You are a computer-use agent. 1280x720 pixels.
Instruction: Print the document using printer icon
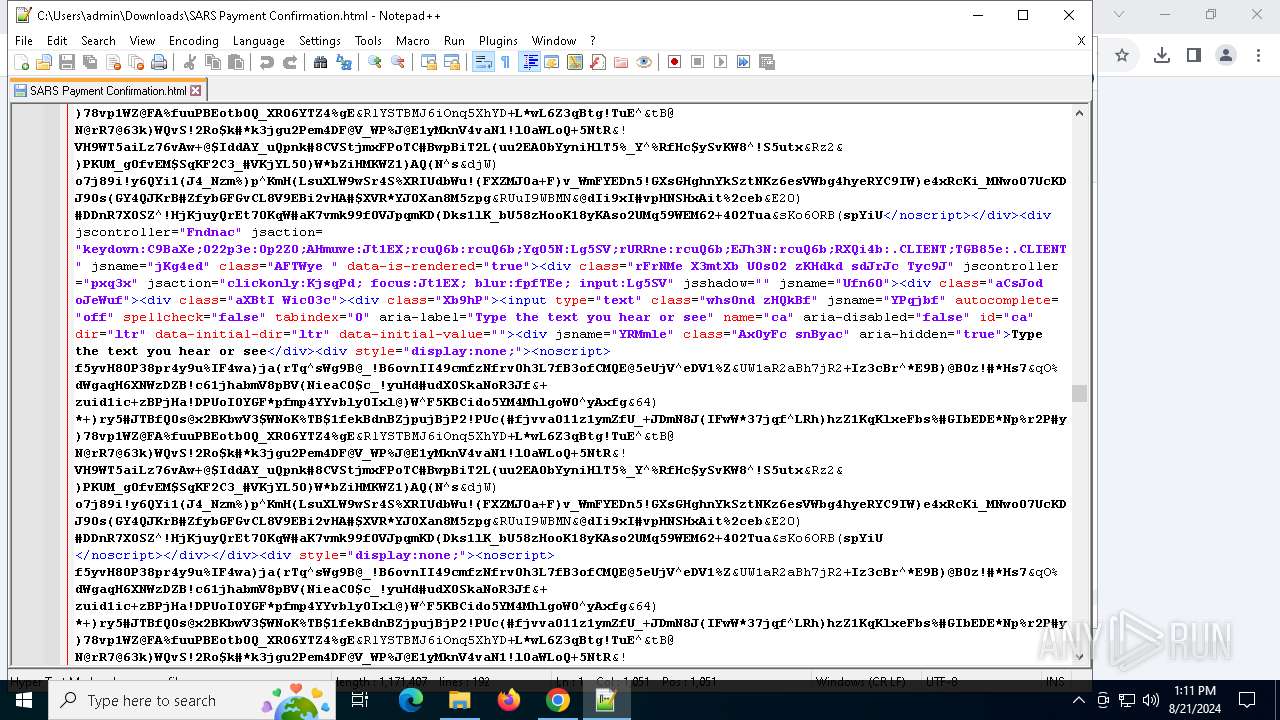pyautogui.click(x=159, y=62)
